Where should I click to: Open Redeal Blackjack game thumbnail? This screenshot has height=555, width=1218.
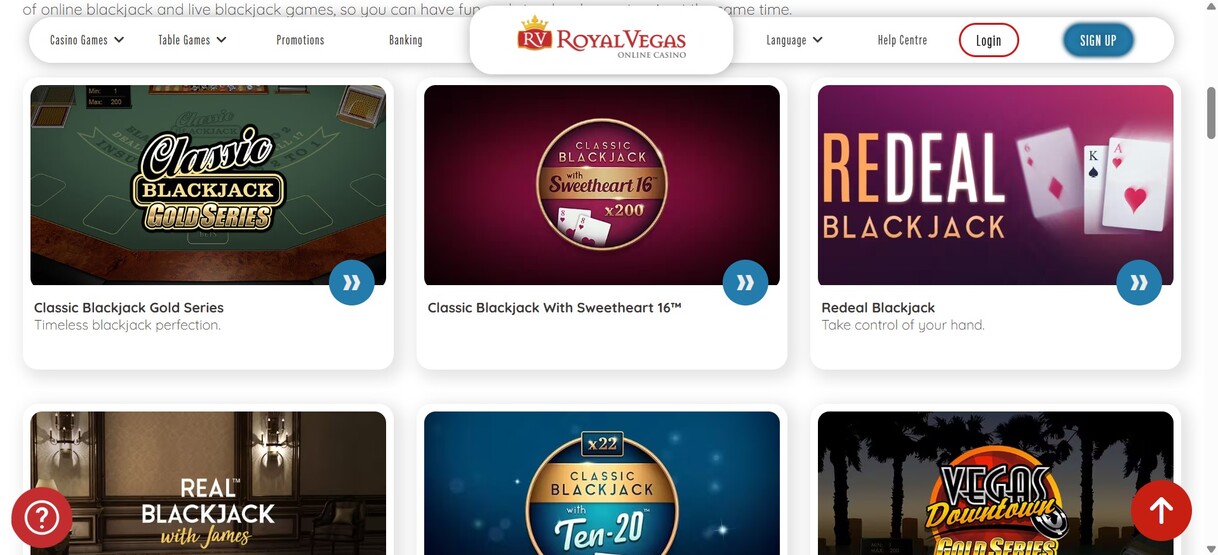[x=995, y=185]
